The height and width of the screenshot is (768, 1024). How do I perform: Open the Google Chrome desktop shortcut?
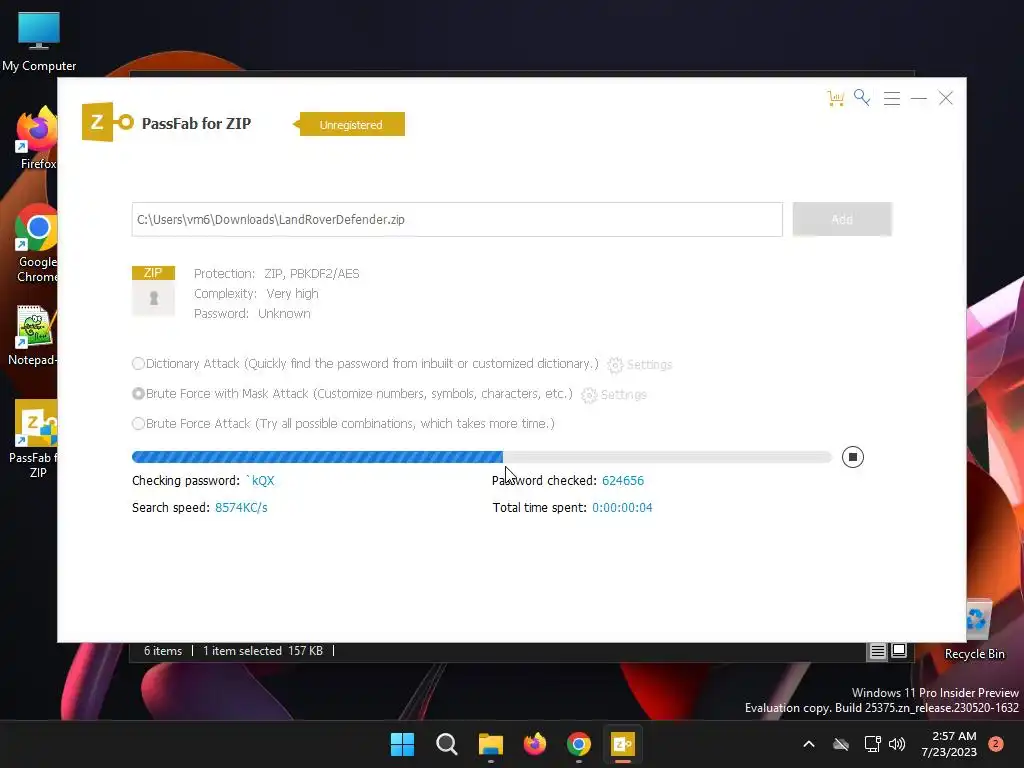pyautogui.click(x=37, y=243)
